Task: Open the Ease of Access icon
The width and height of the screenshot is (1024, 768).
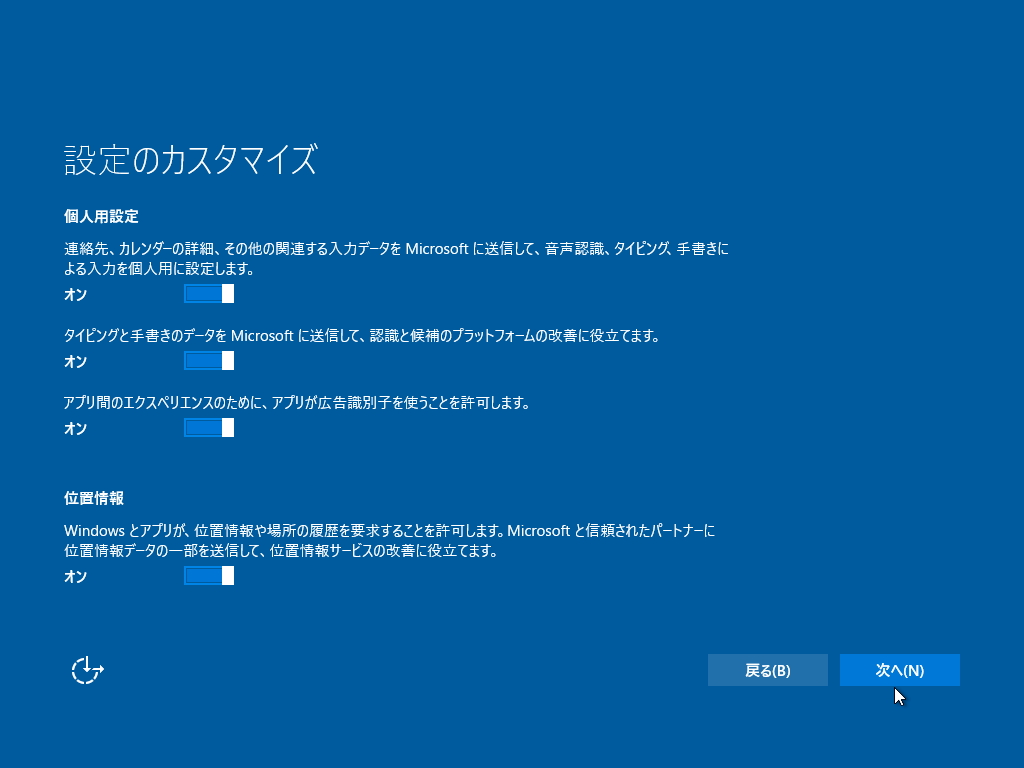Action: [x=88, y=670]
